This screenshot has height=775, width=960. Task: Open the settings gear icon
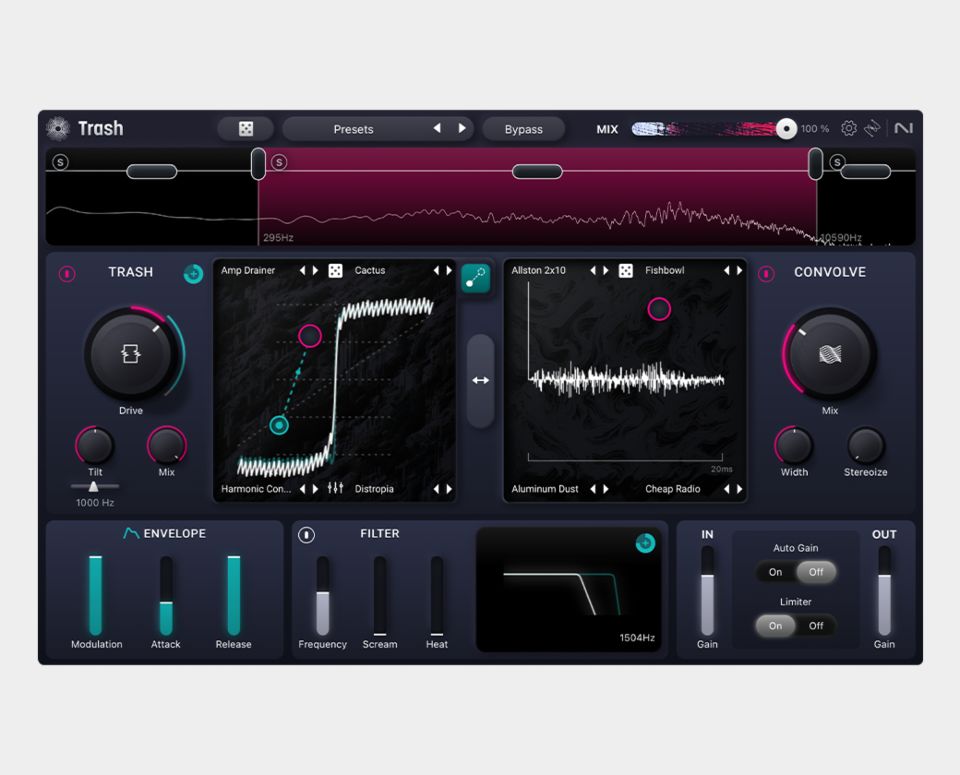[x=849, y=129]
